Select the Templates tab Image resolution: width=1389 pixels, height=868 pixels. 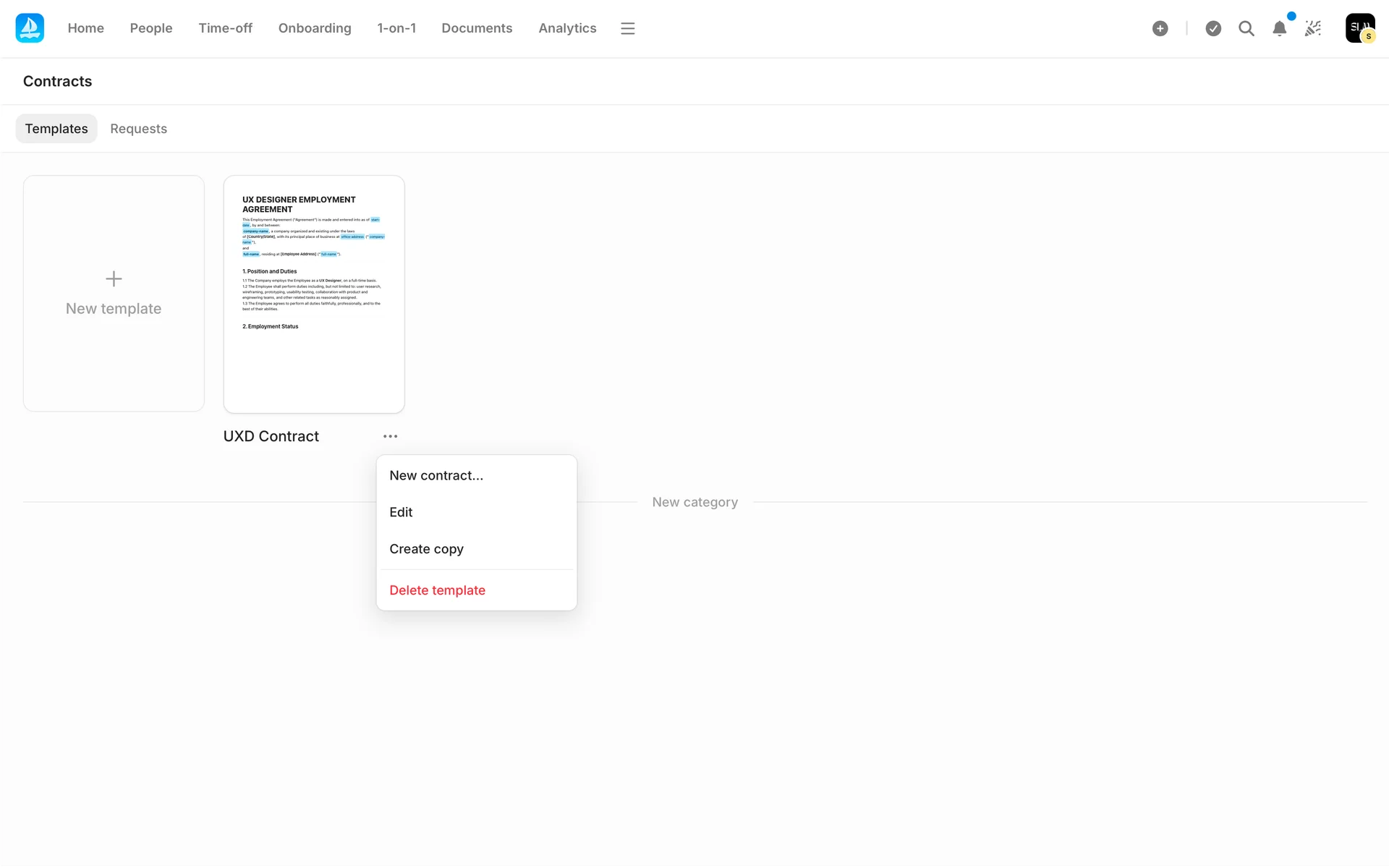[x=56, y=129]
